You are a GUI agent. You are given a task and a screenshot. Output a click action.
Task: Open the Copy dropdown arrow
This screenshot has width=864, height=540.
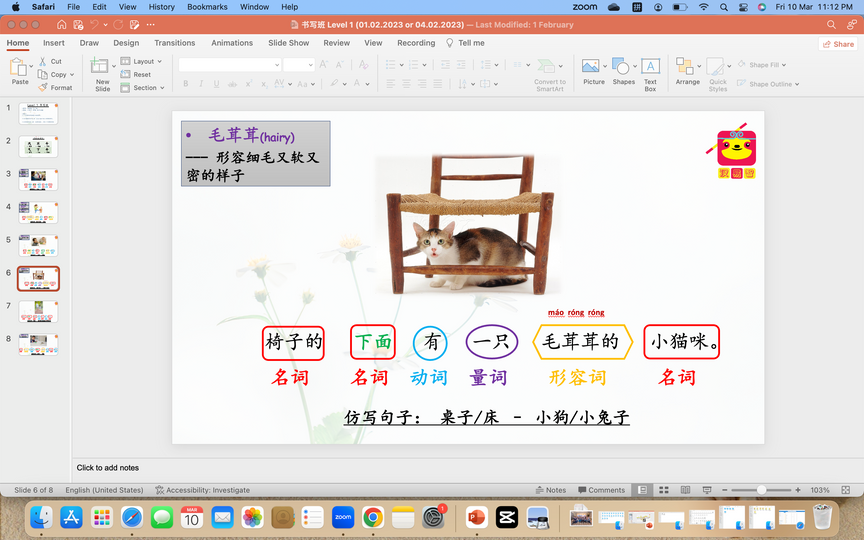click(74, 75)
